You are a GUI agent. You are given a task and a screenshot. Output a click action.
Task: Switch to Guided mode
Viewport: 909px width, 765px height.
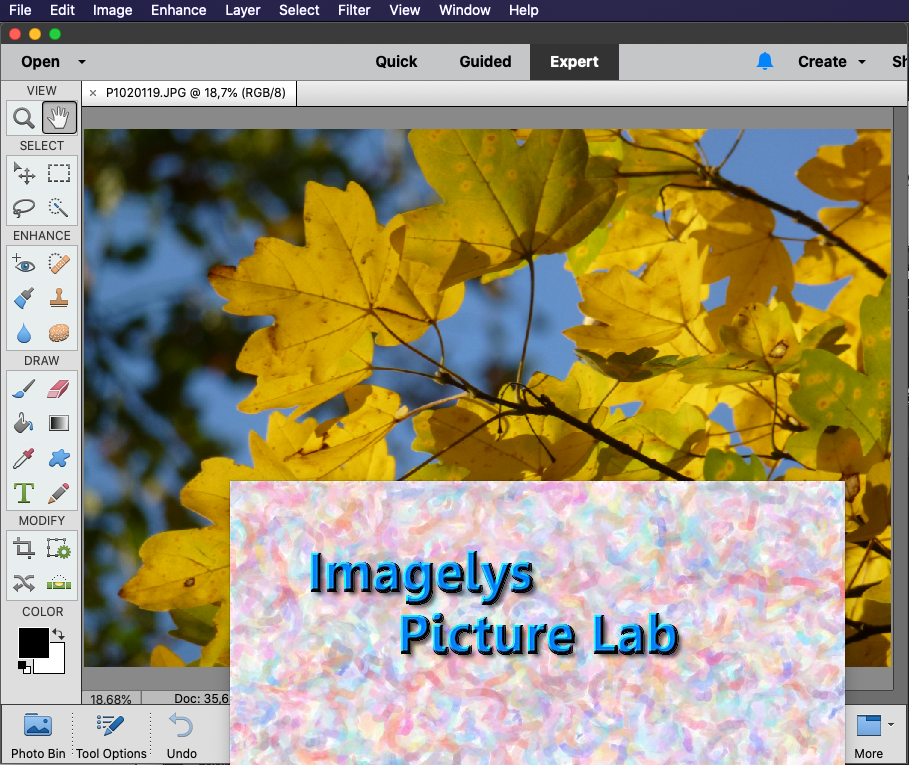coord(485,61)
